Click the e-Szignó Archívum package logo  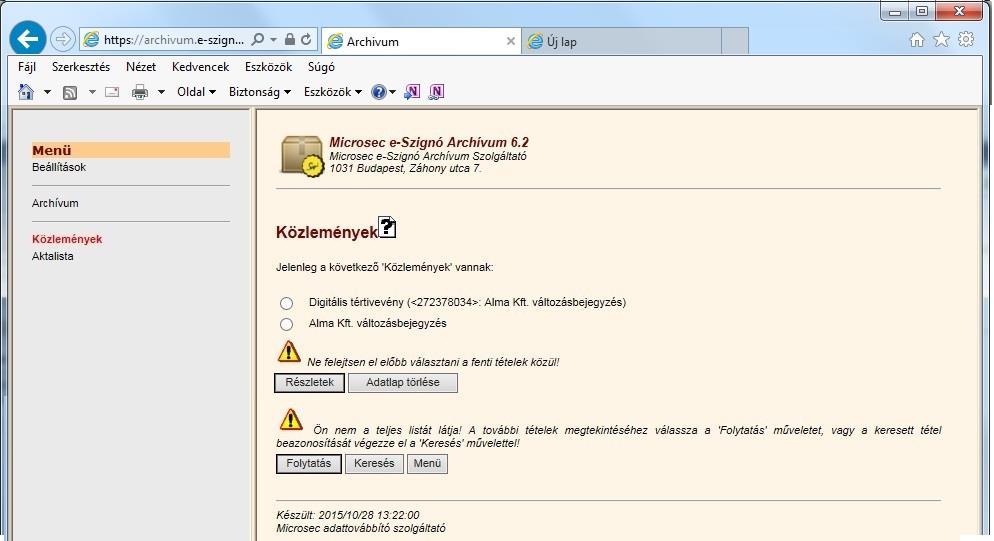click(x=302, y=156)
